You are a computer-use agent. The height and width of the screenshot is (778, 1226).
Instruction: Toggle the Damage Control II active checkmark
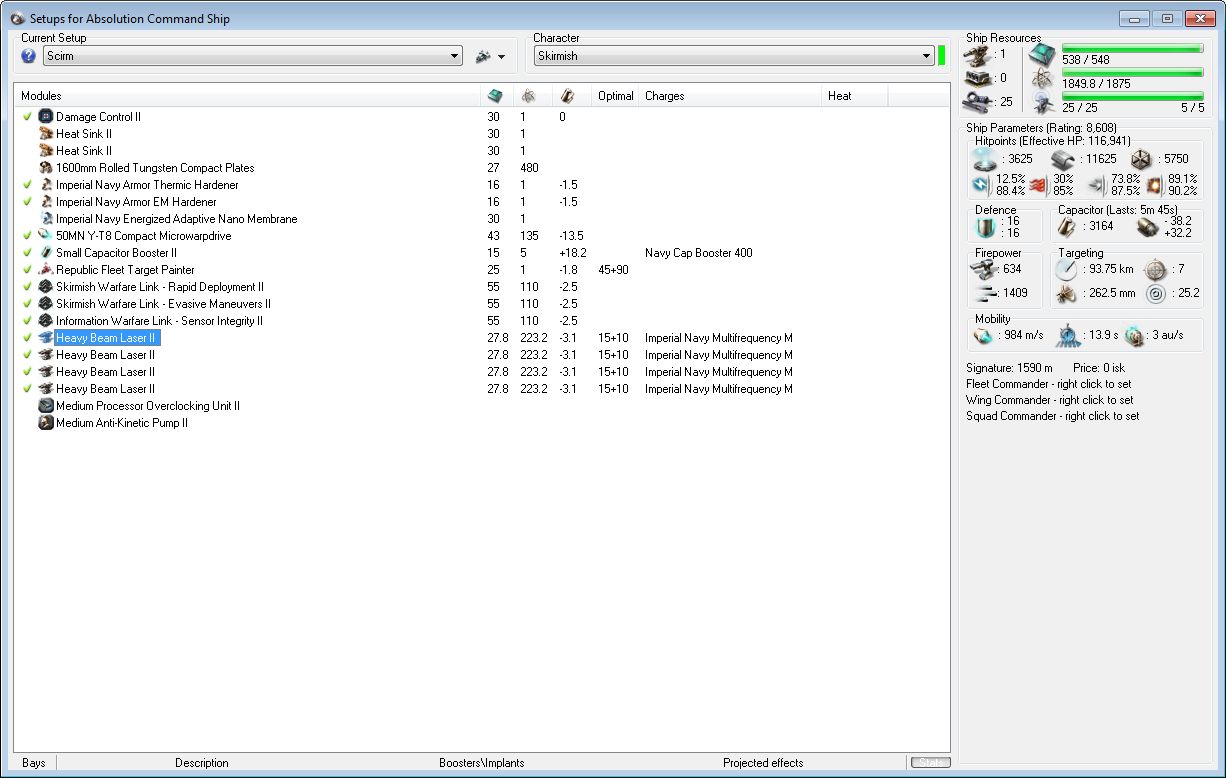(x=28, y=117)
